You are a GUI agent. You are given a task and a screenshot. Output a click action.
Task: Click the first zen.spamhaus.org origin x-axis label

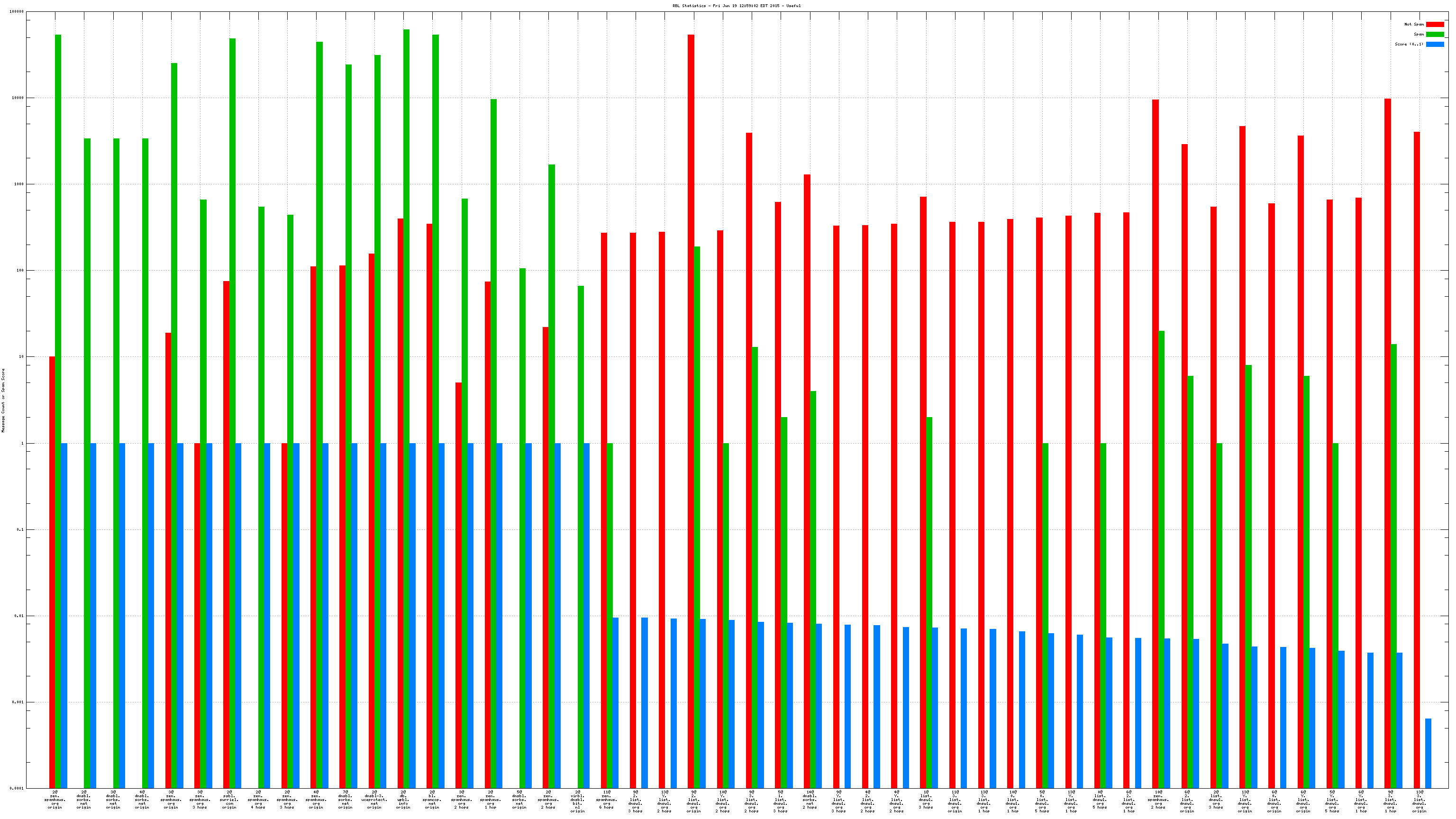pos(55,800)
